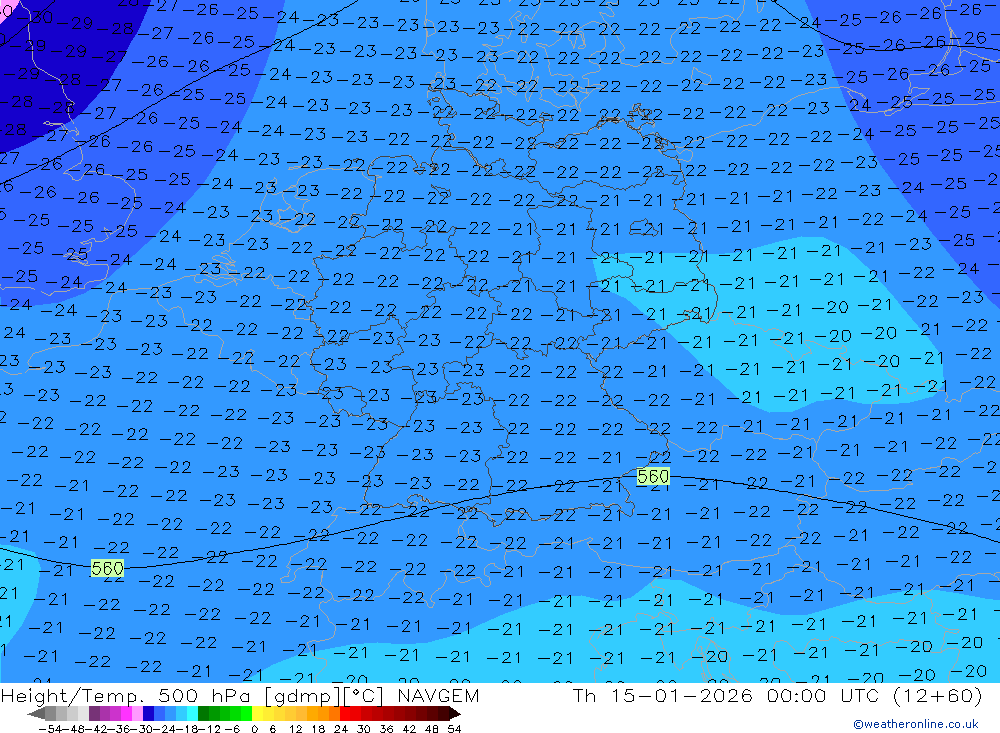The height and width of the screenshot is (733, 1000).
Task: Click the date Th 15-01-2026 00:00 UTC
Action: [x=725, y=695]
